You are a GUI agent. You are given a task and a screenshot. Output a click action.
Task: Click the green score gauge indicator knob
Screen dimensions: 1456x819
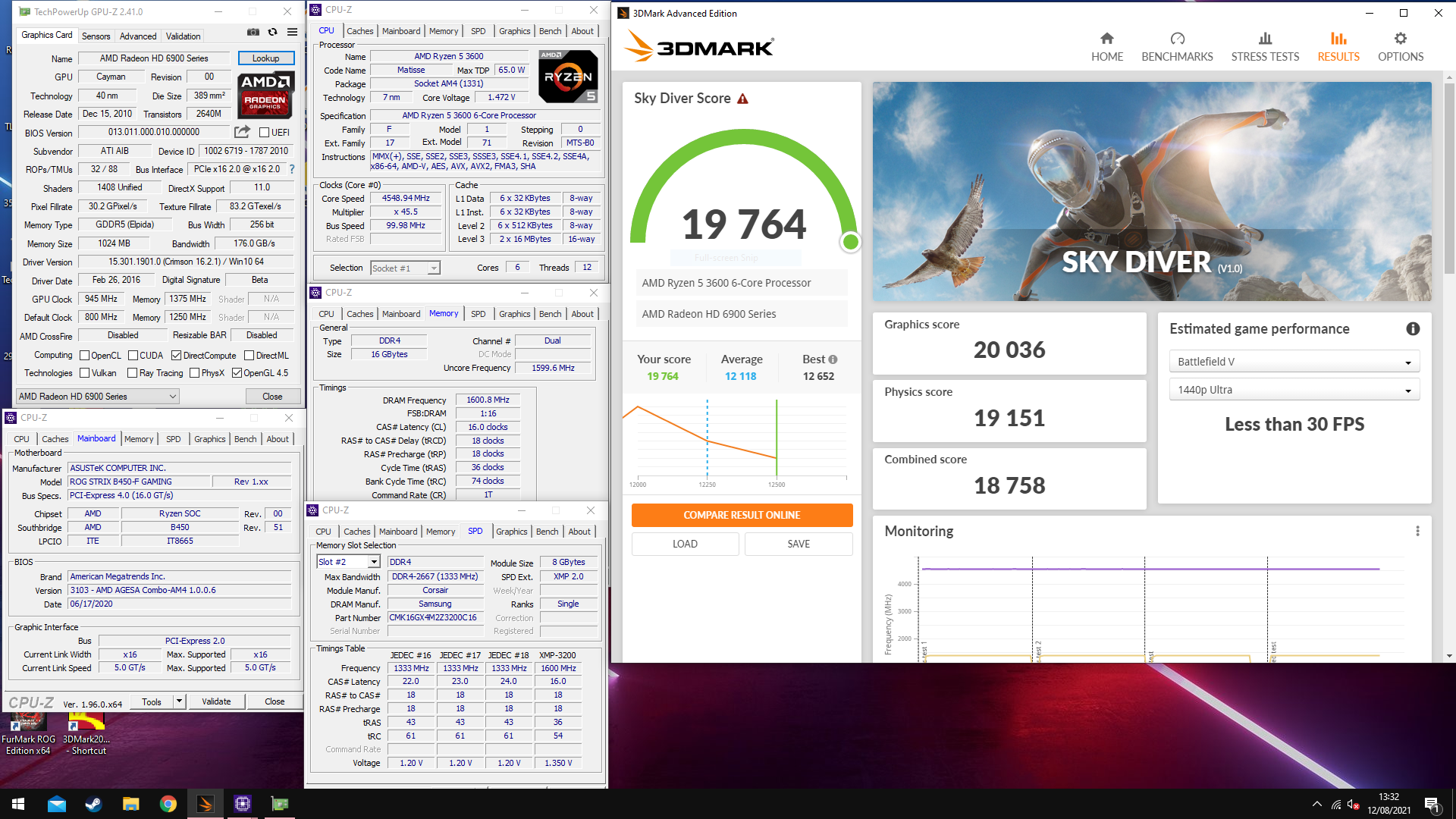point(851,242)
